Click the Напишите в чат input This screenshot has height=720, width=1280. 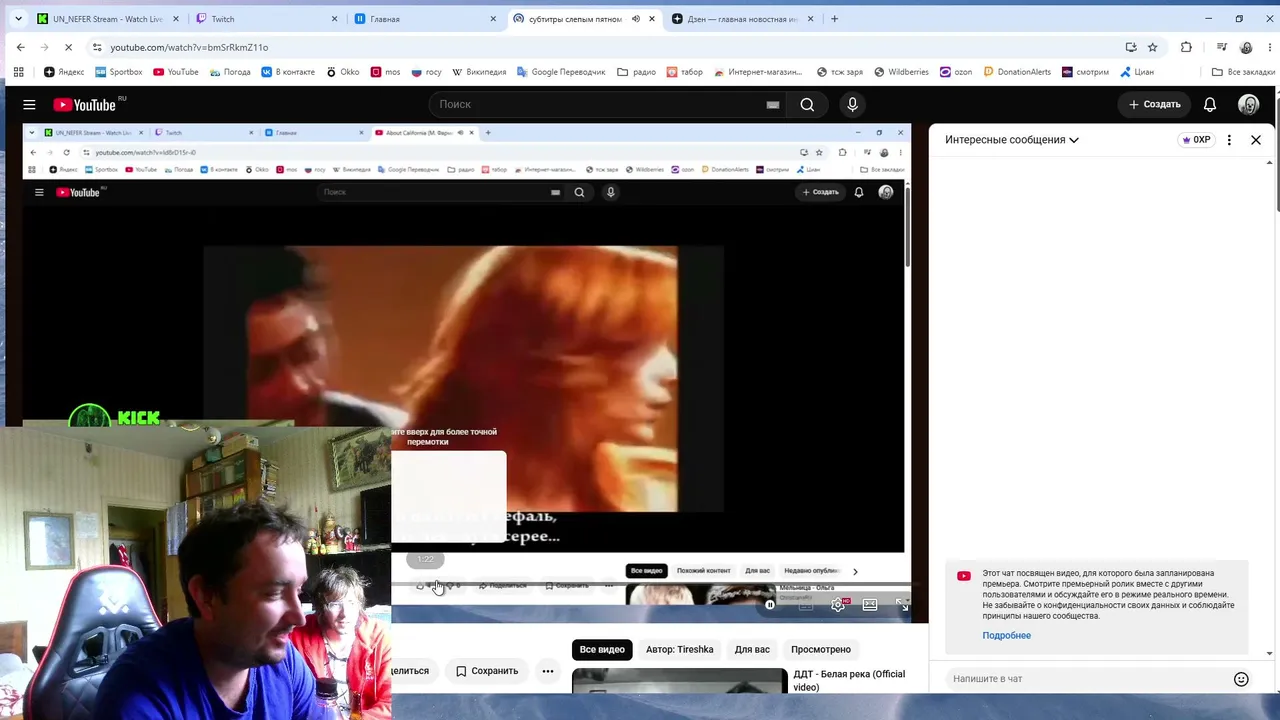(1087, 679)
